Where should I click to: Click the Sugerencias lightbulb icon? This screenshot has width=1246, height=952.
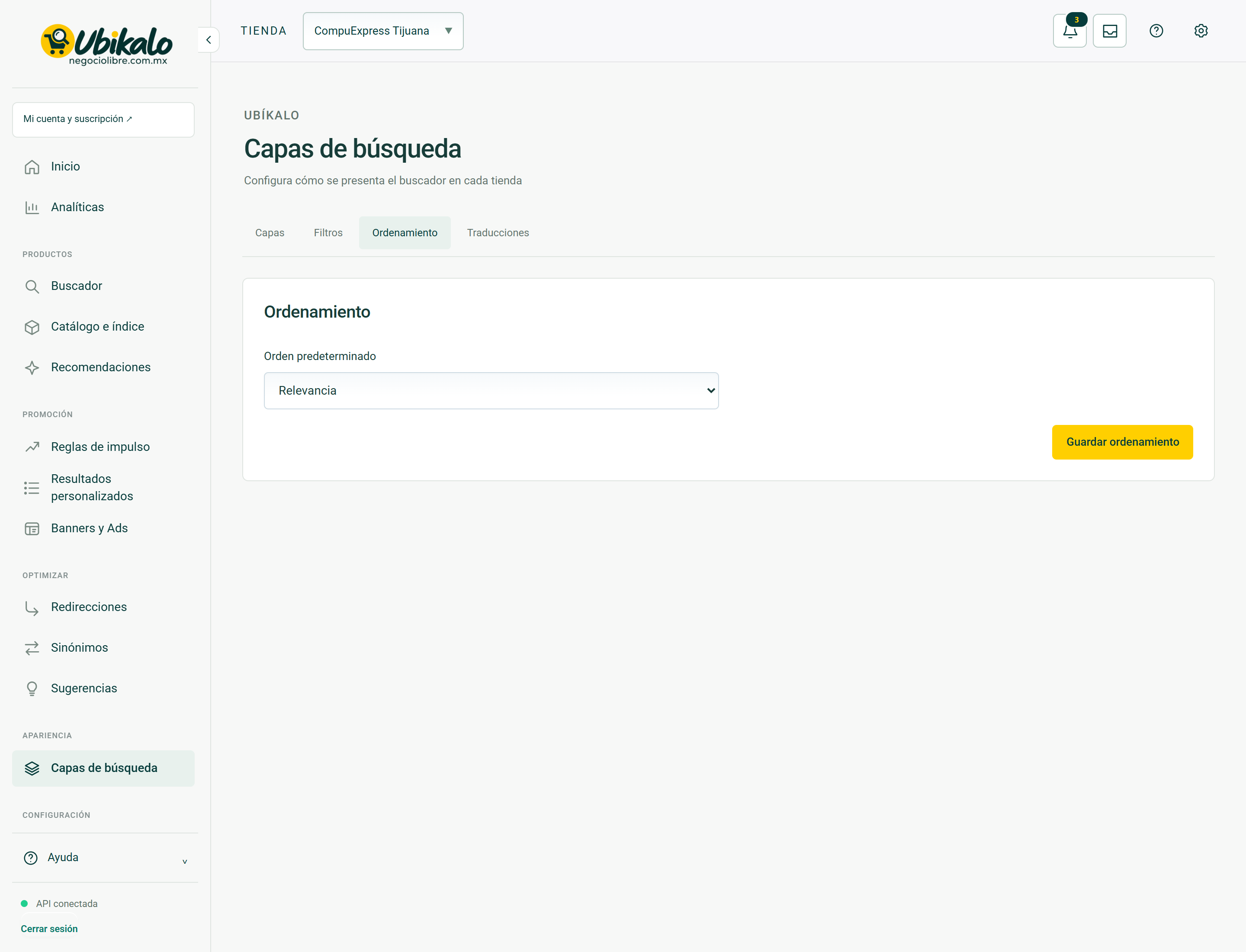[32, 688]
